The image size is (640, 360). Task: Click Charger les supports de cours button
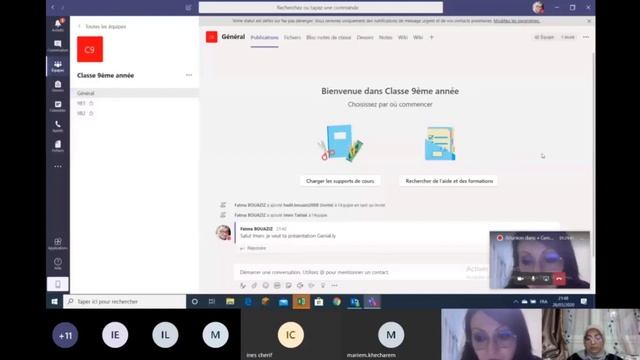point(340,181)
